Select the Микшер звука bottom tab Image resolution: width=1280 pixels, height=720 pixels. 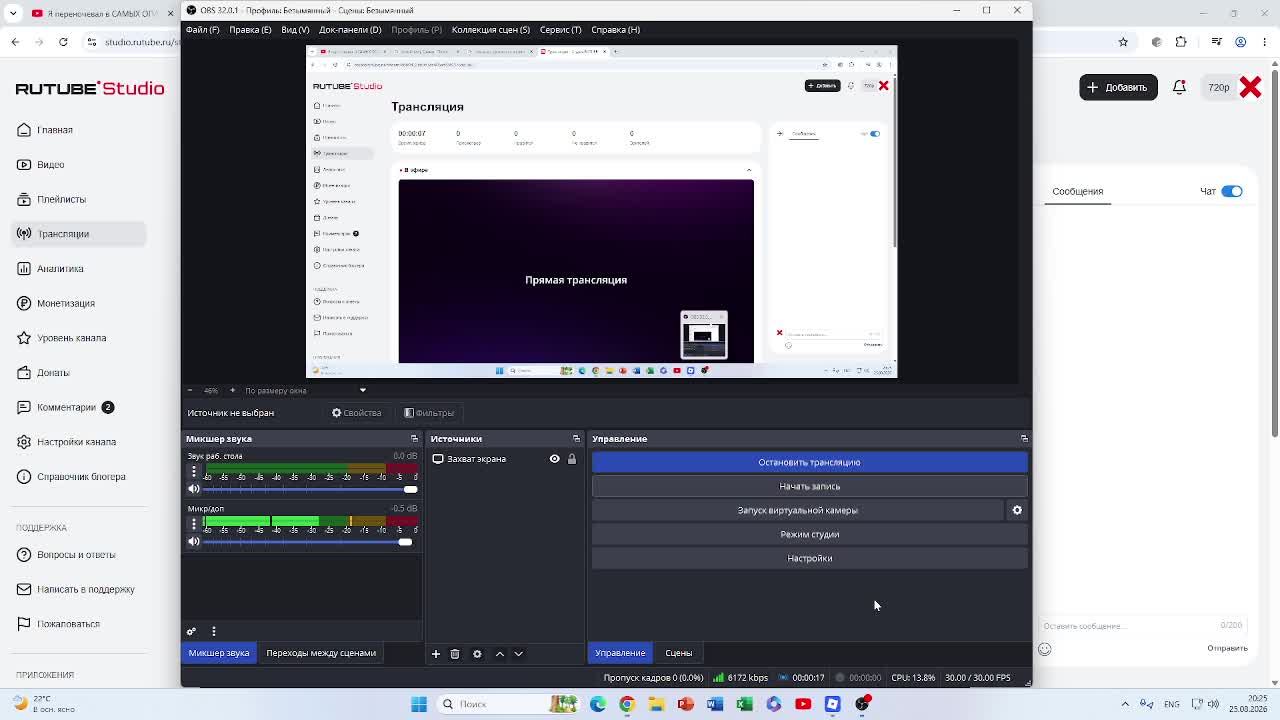[x=219, y=653]
